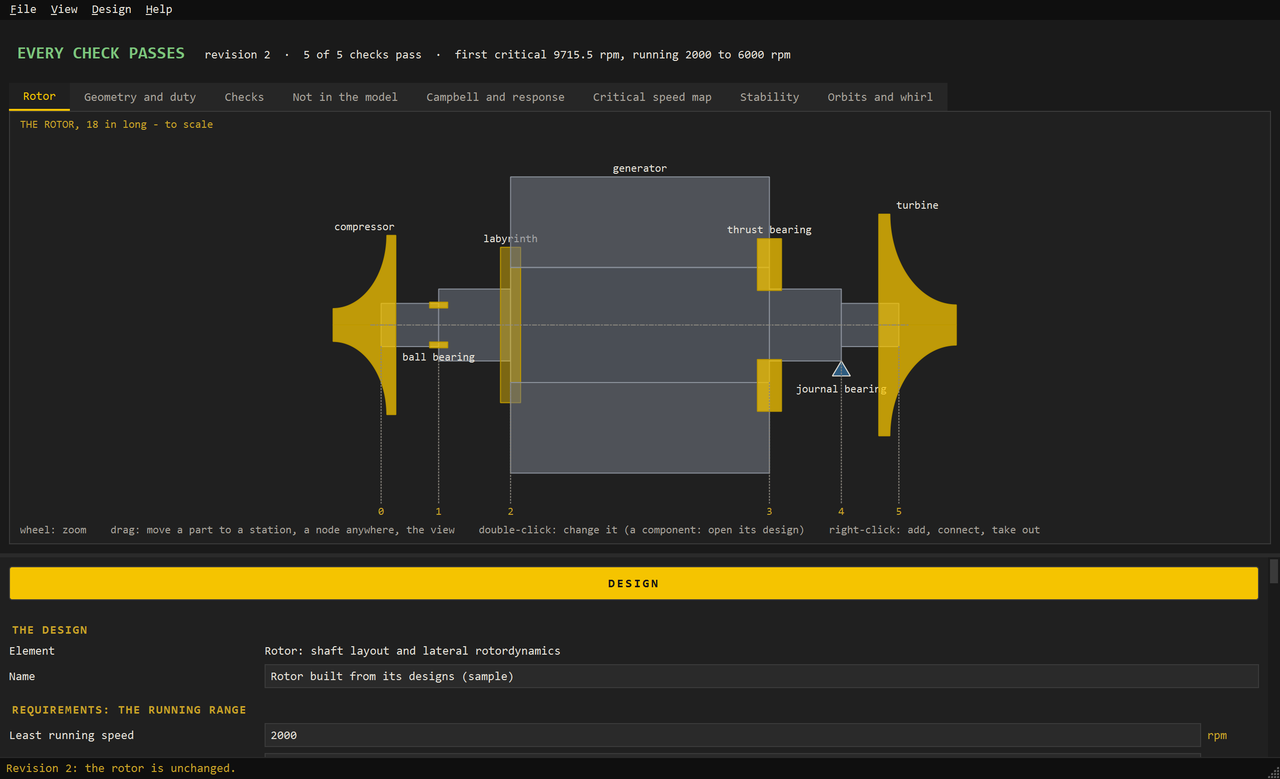The width and height of the screenshot is (1280, 779).
Task: Switch to Geometry and duty tab
Action: tap(140, 97)
